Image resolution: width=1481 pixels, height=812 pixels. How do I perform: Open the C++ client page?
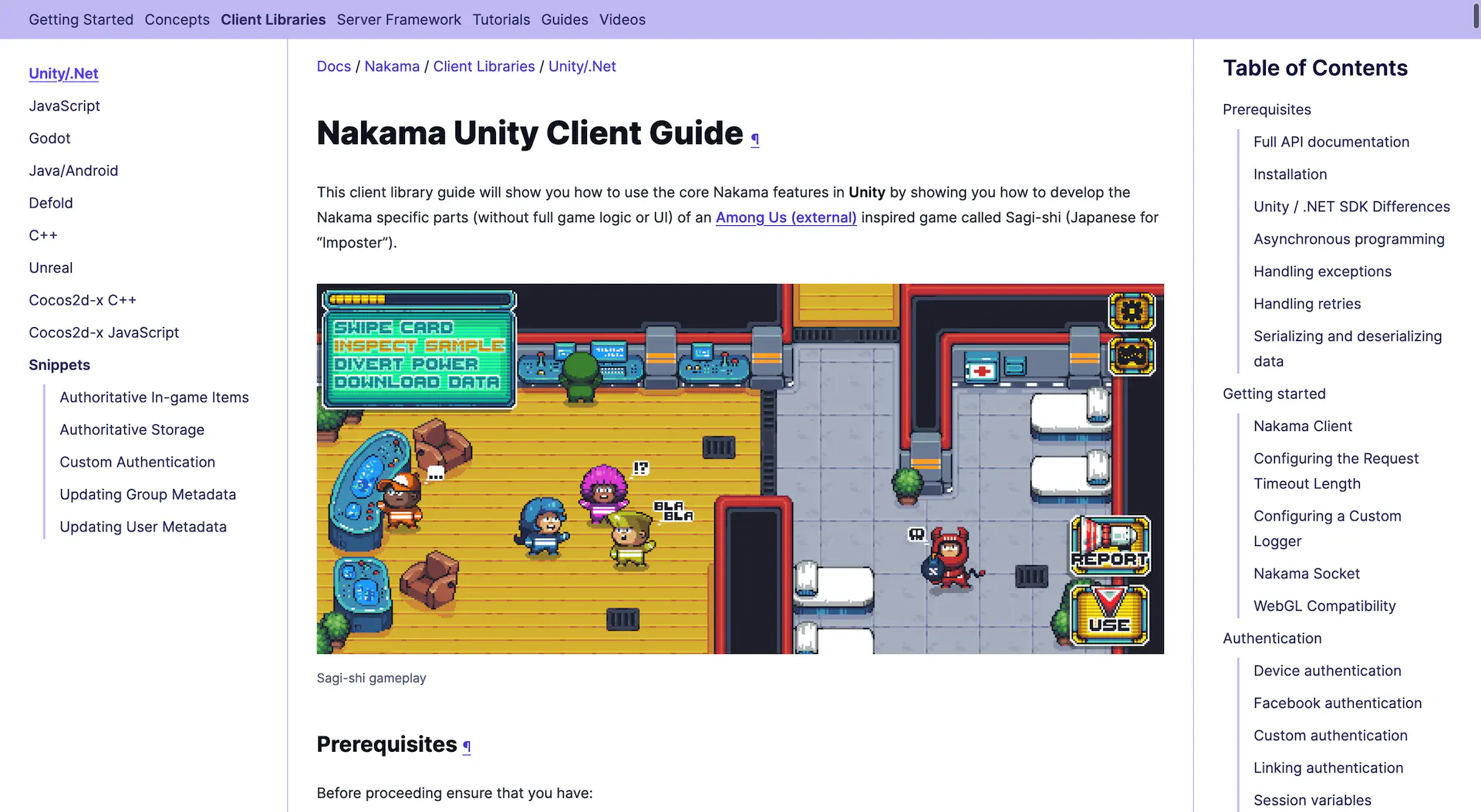(43, 235)
